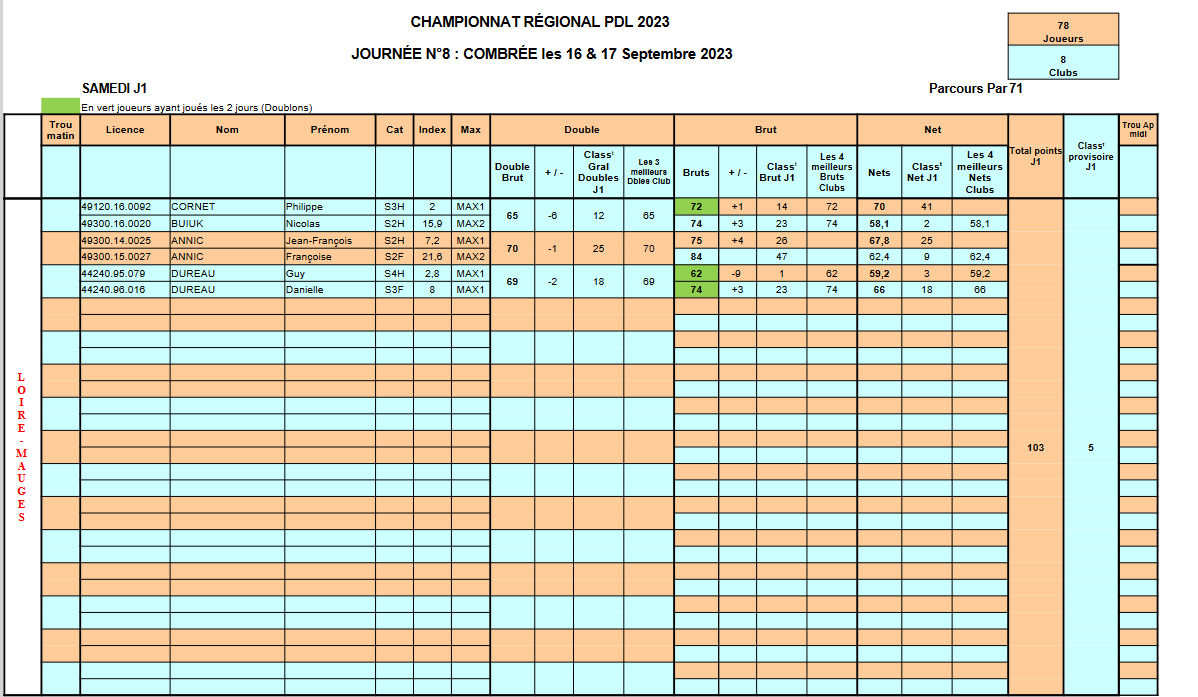Click the Brut section header

766,130
